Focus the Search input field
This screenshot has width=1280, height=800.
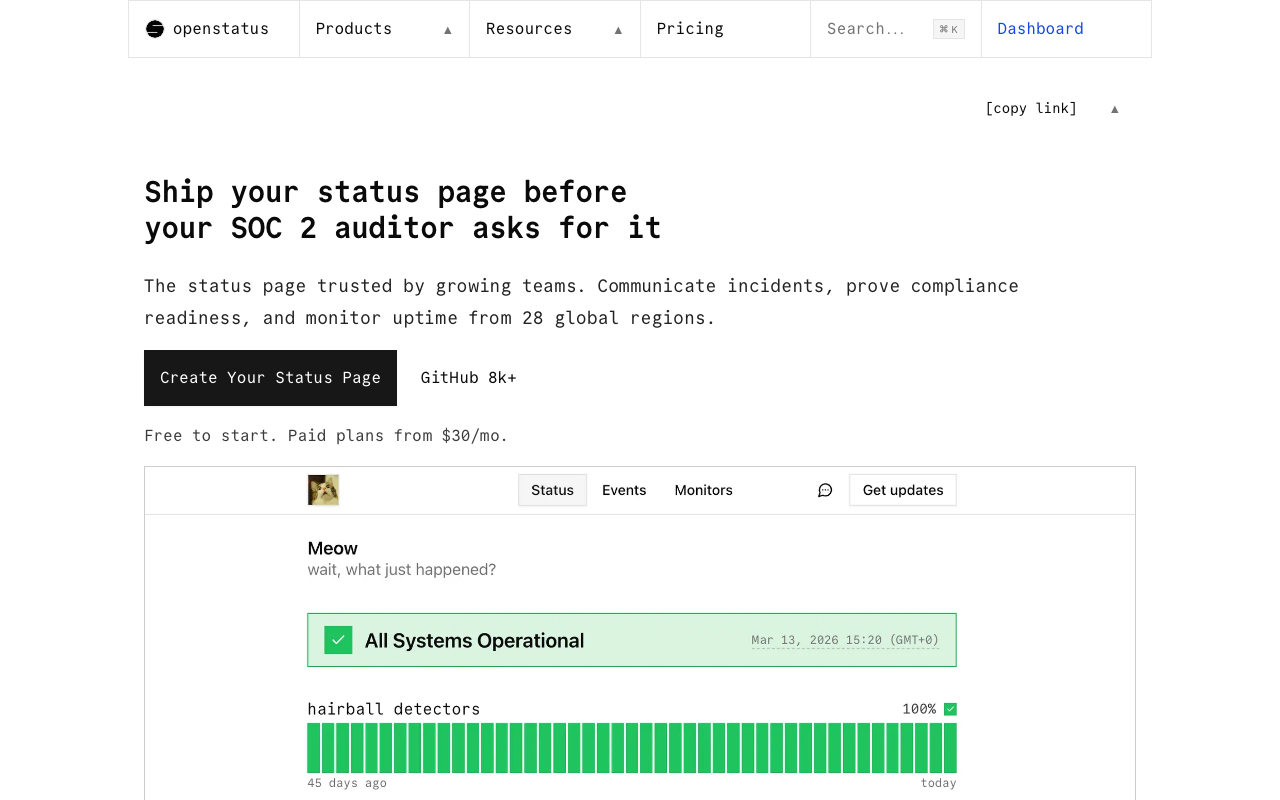coord(895,29)
